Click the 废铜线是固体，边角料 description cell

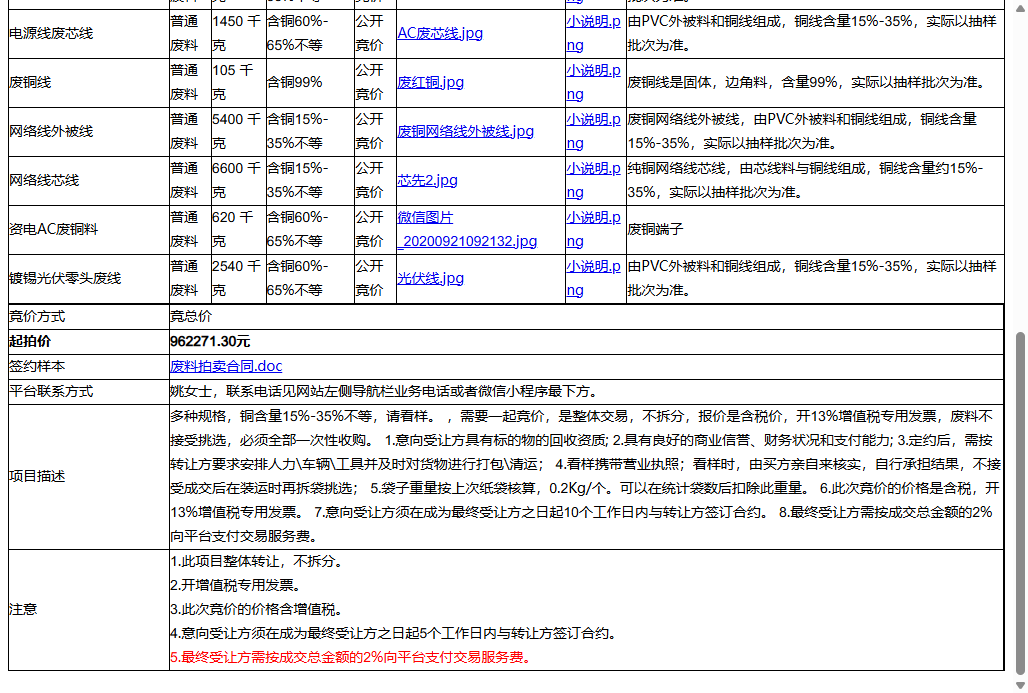(x=815, y=83)
